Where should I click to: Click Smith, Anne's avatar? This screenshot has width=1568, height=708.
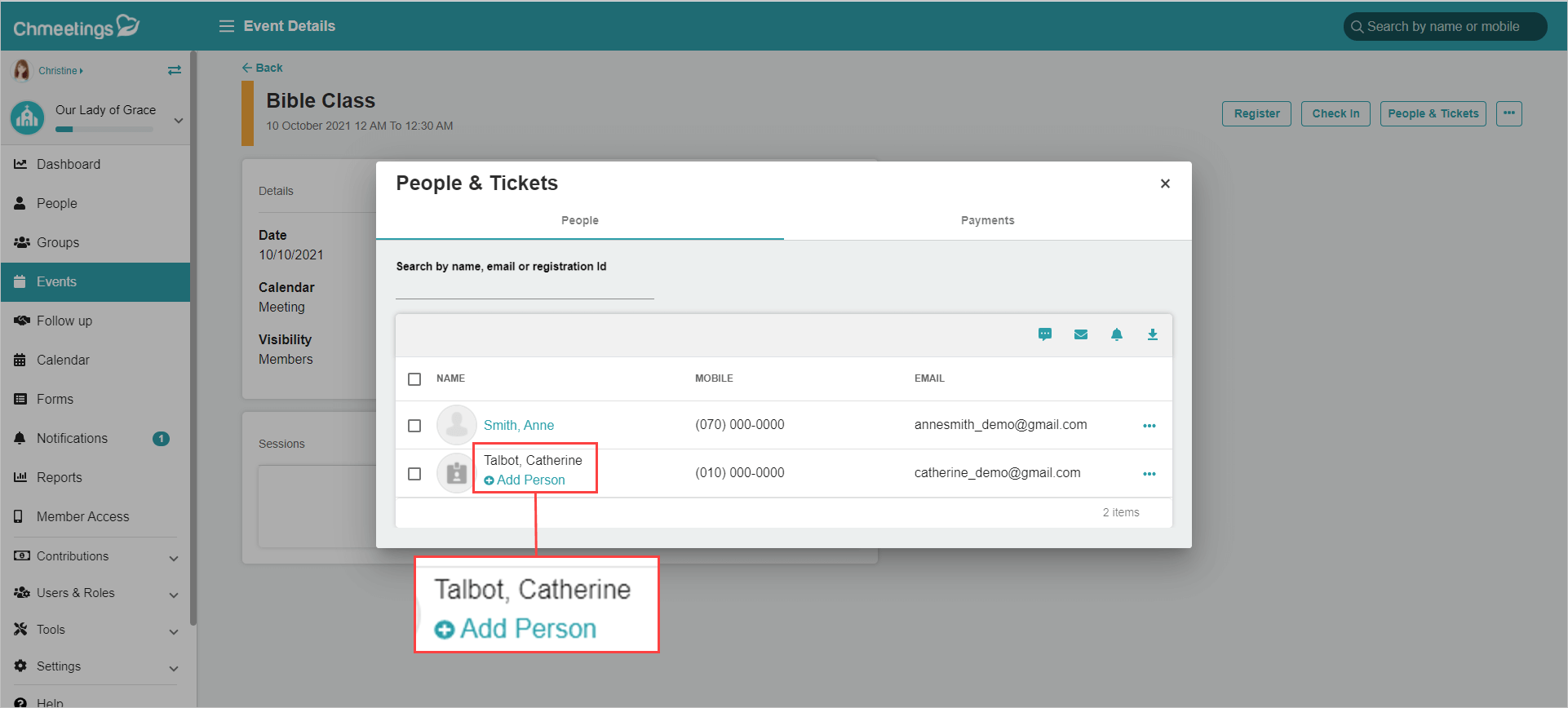pos(457,425)
